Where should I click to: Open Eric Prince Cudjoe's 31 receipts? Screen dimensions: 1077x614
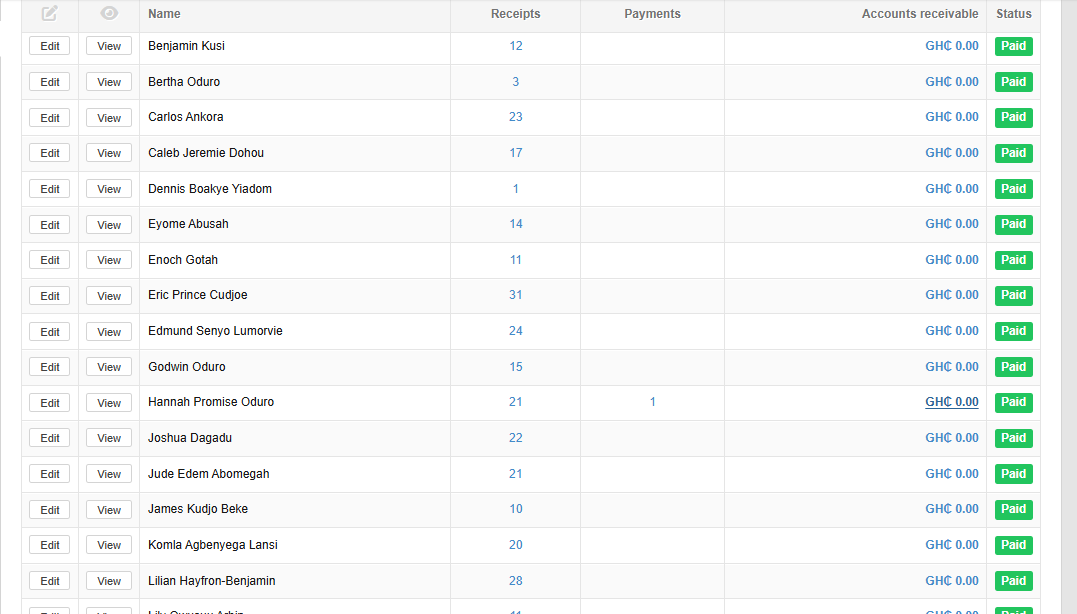pos(516,295)
